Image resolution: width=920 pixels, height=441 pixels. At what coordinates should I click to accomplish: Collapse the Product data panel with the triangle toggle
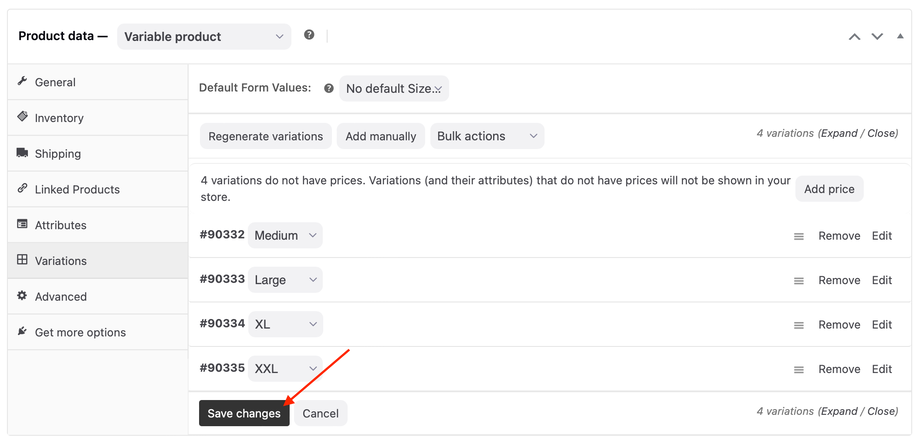(x=901, y=37)
